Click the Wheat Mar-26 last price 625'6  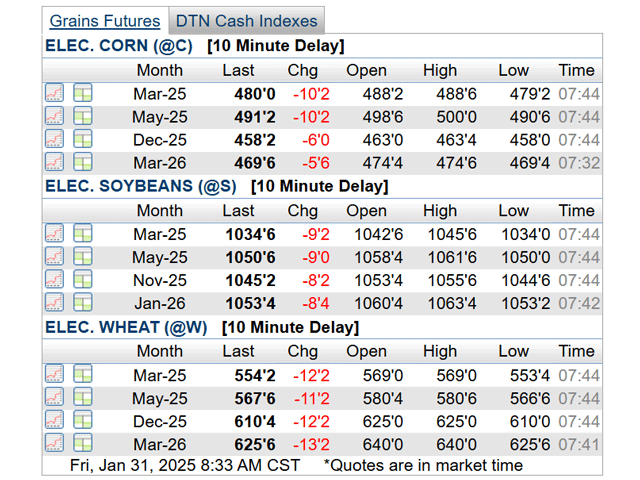click(255, 444)
